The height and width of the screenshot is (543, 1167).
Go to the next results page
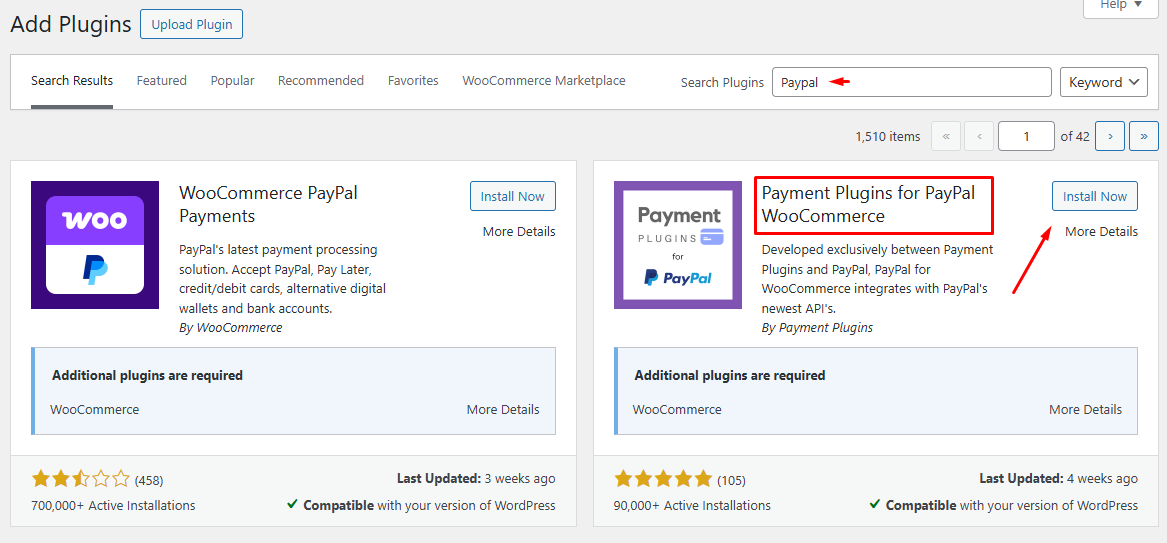click(x=1110, y=136)
